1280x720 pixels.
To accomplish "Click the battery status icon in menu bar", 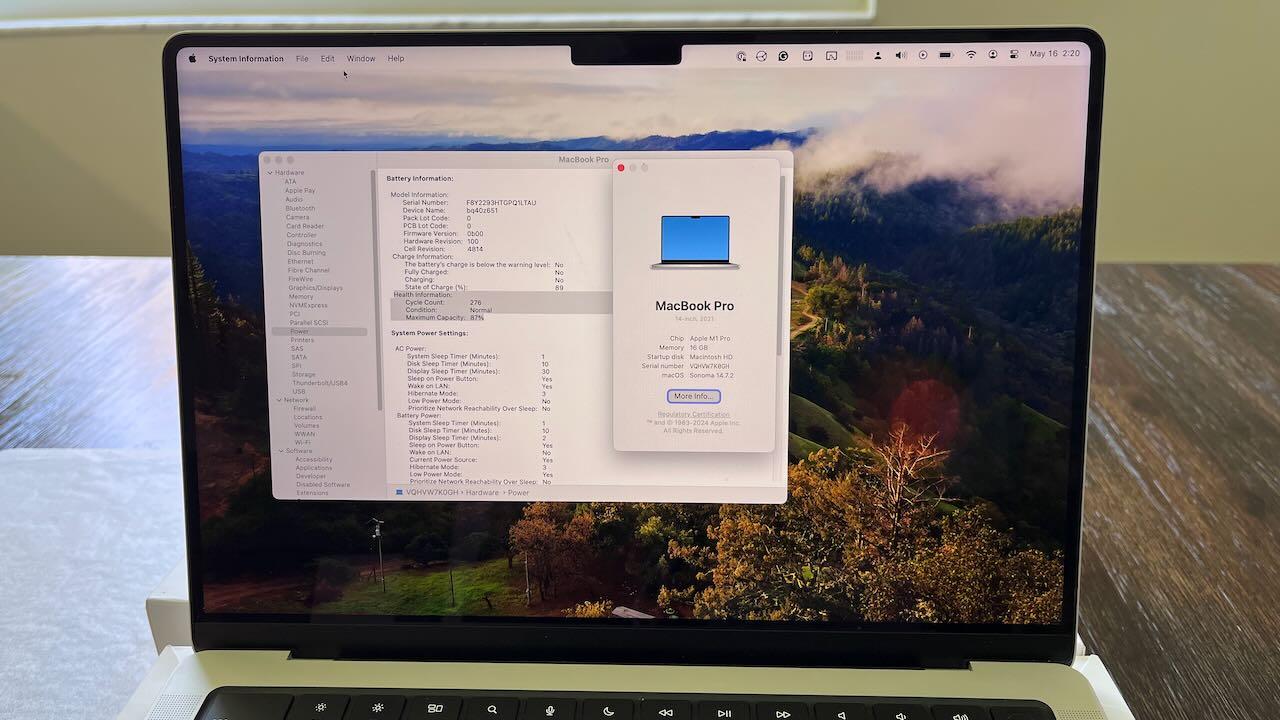I will click(946, 55).
